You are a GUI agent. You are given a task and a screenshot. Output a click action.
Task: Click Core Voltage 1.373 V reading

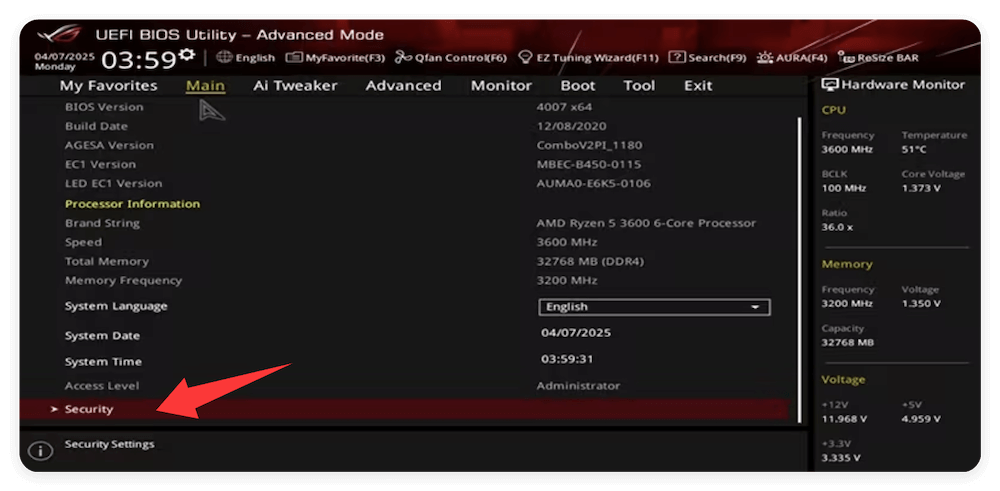[921, 188]
